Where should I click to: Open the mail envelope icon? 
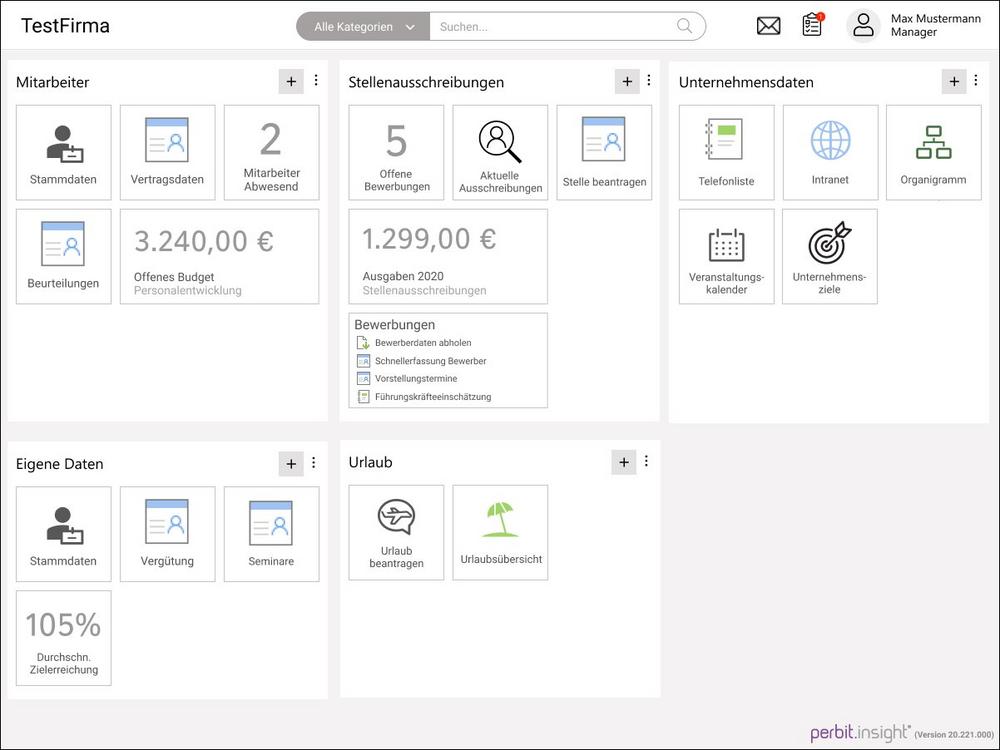(x=768, y=26)
